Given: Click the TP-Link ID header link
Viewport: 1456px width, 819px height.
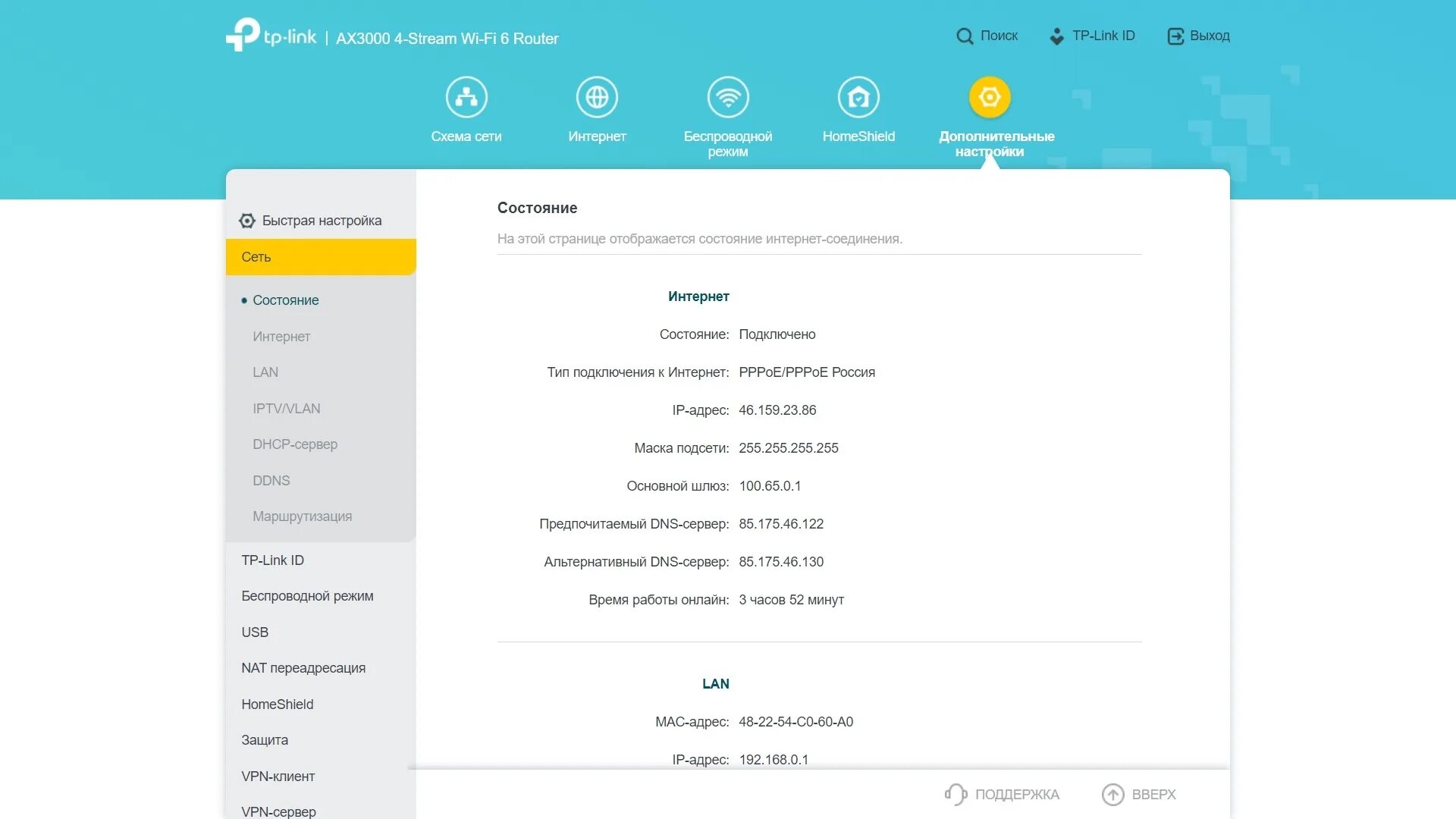Looking at the screenshot, I should click(1103, 36).
